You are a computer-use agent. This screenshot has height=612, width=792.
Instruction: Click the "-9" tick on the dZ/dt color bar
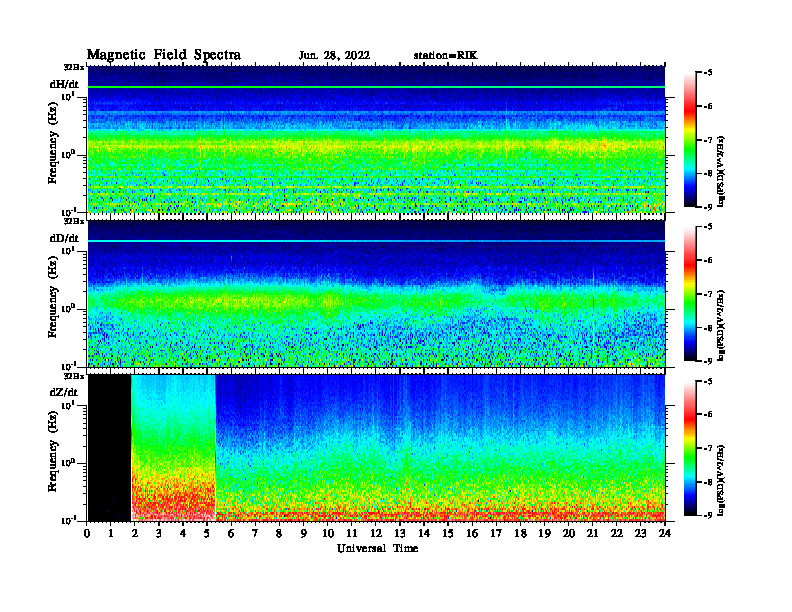click(x=708, y=515)
